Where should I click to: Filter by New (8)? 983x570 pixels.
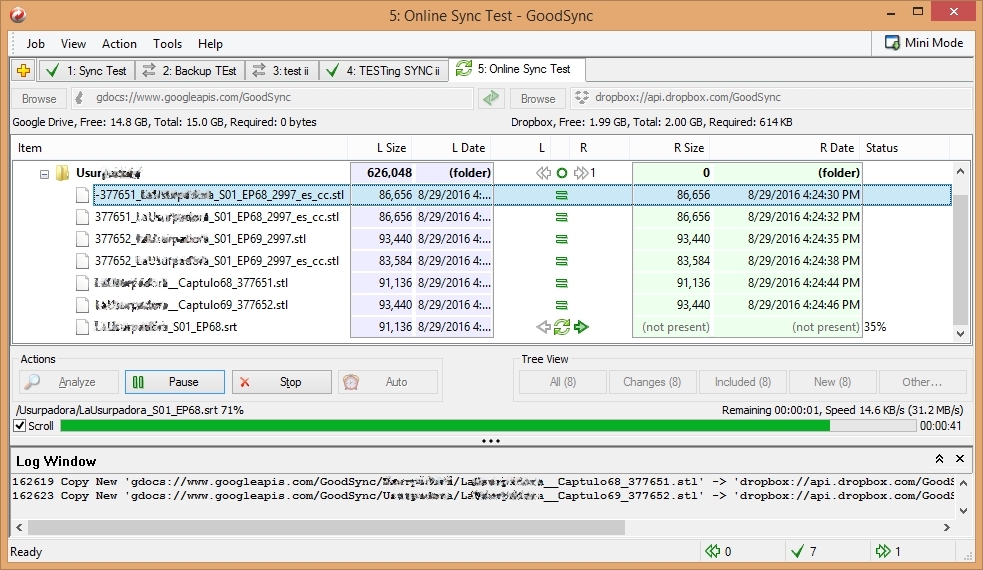pyautogui.click(x=833, y=382)
